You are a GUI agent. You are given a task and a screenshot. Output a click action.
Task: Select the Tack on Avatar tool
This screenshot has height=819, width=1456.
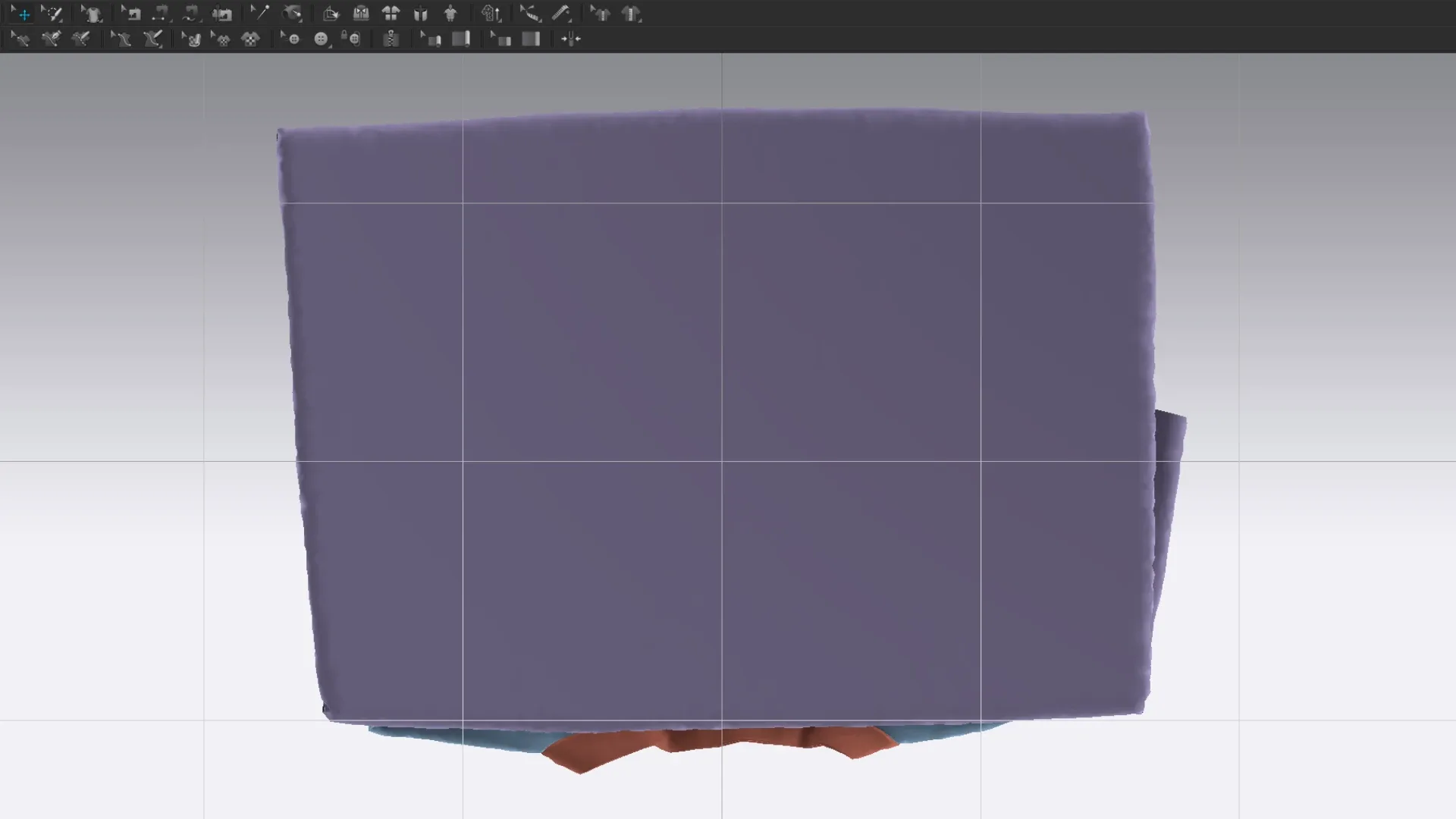point(292,14)
